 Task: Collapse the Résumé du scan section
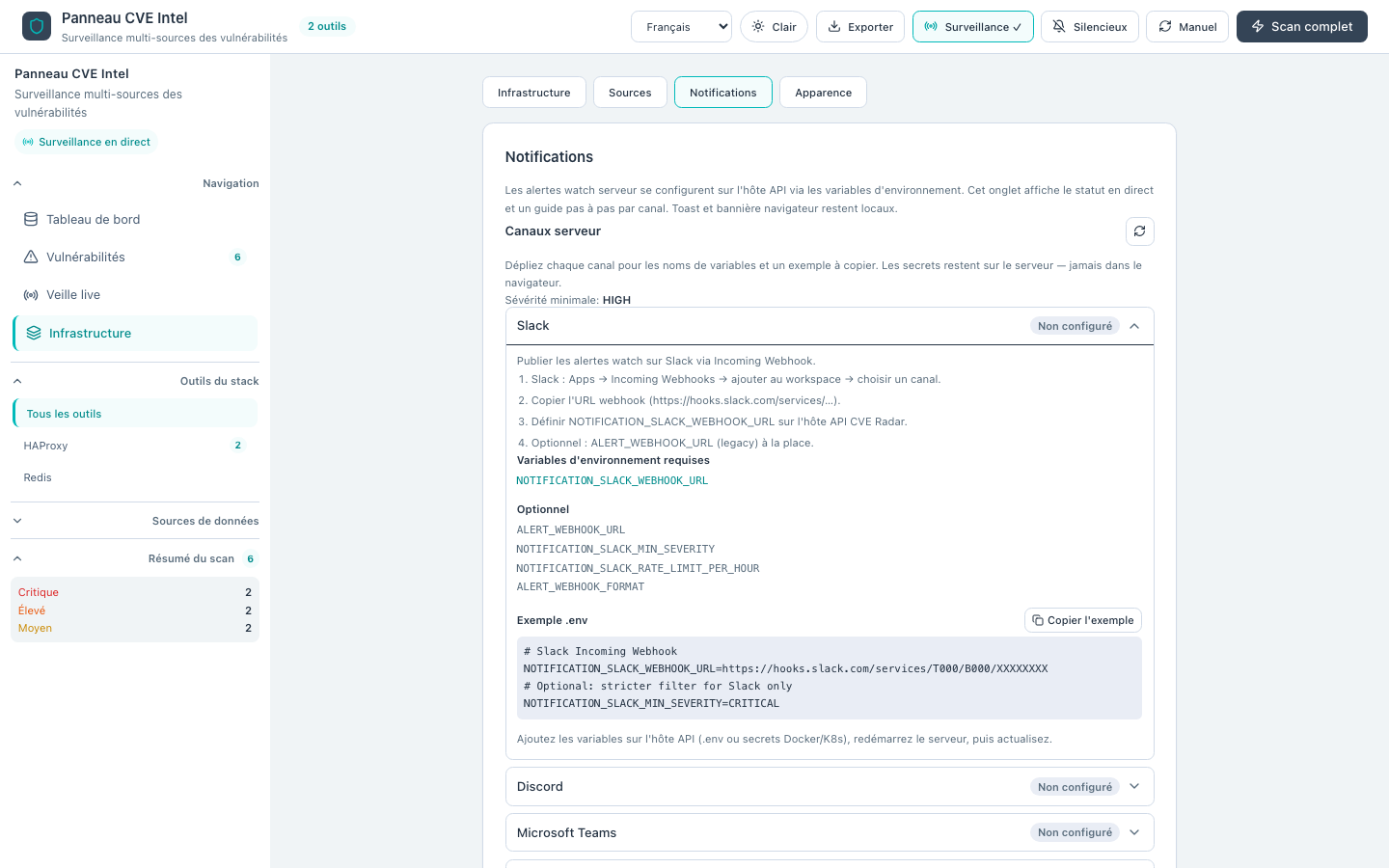(135, 558)
